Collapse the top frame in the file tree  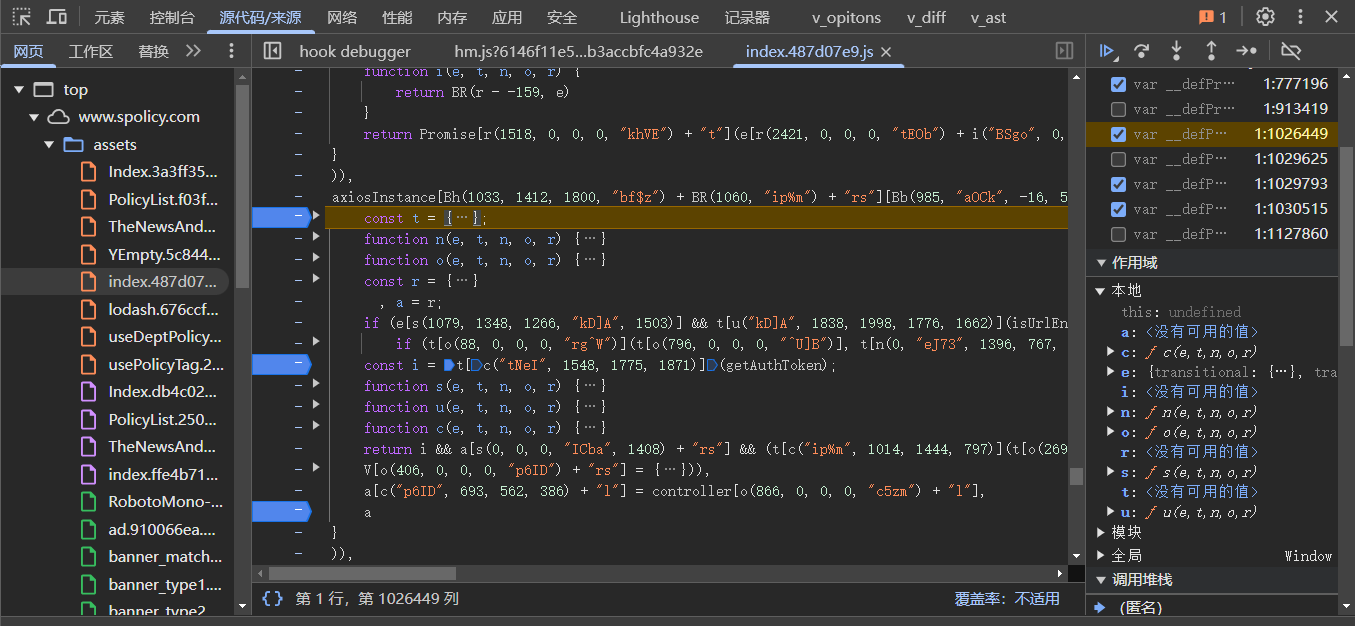[x=19, y=90]
